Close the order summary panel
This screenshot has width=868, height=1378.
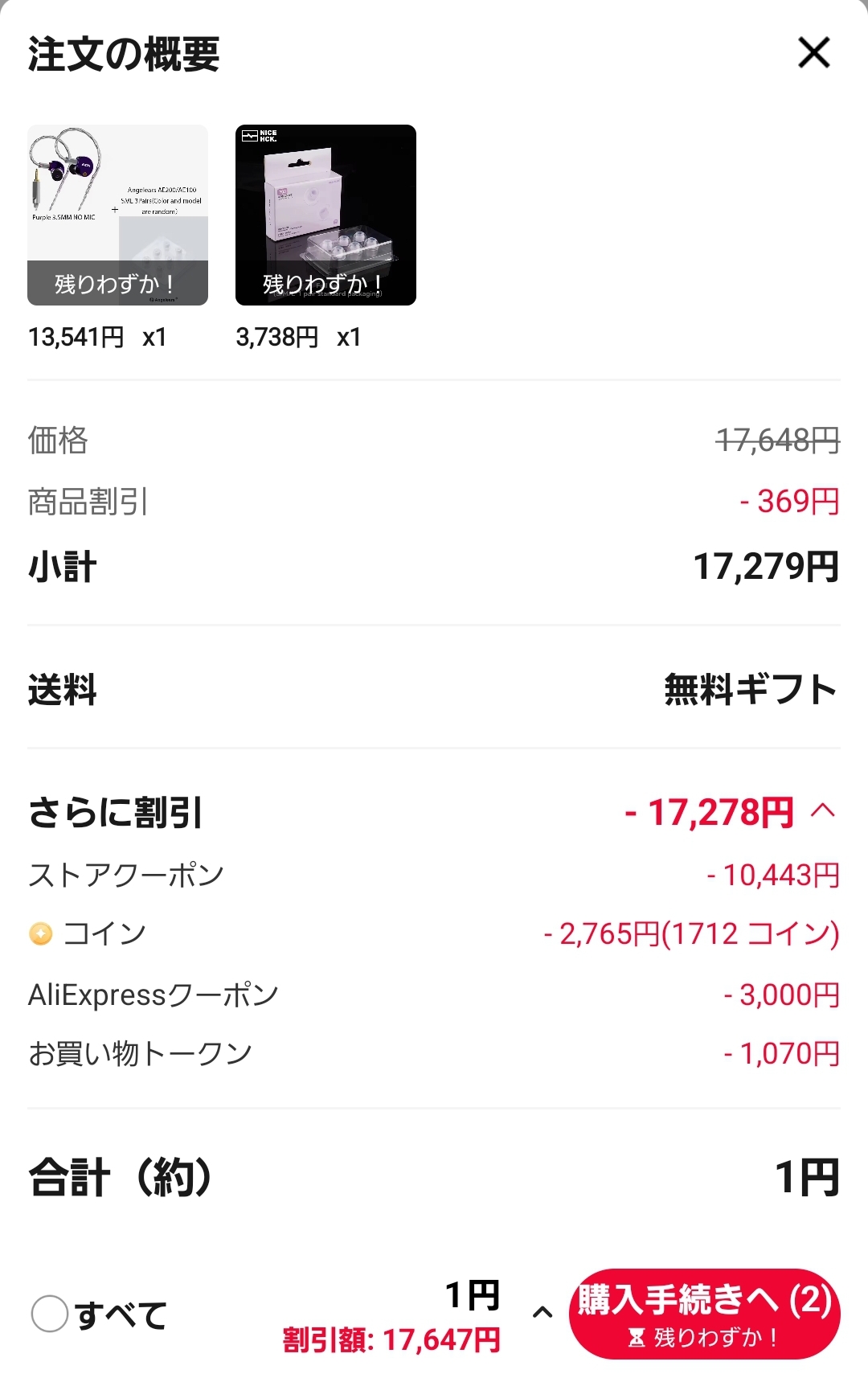[813, 53]
